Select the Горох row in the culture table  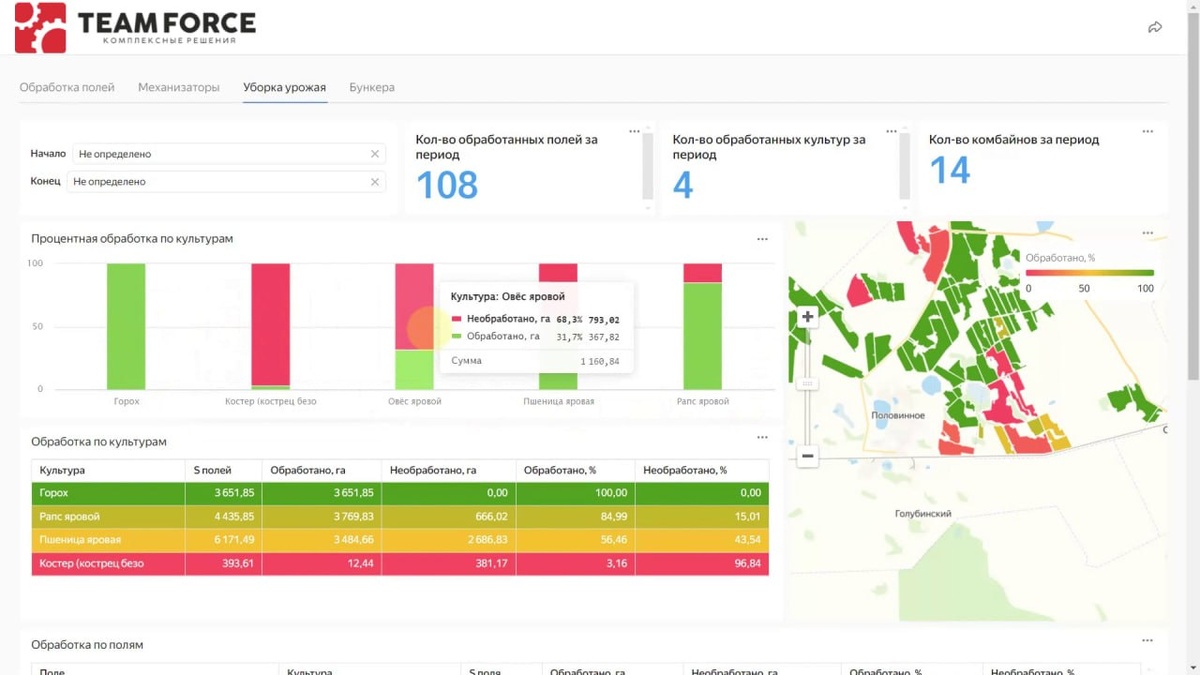coord(400,493)
